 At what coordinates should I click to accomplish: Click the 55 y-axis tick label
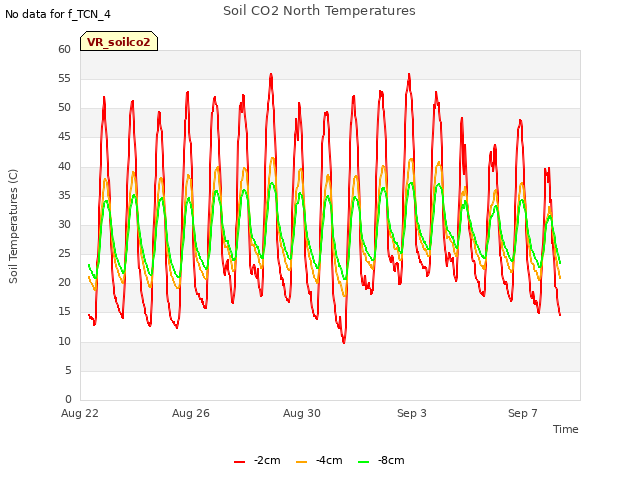64,78
